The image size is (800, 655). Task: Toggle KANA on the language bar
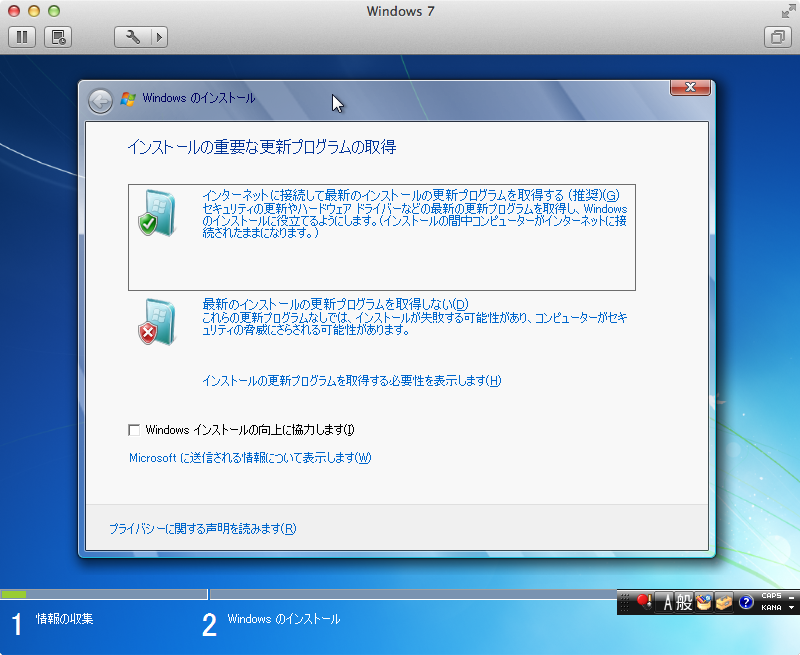(x=771, y=608)
